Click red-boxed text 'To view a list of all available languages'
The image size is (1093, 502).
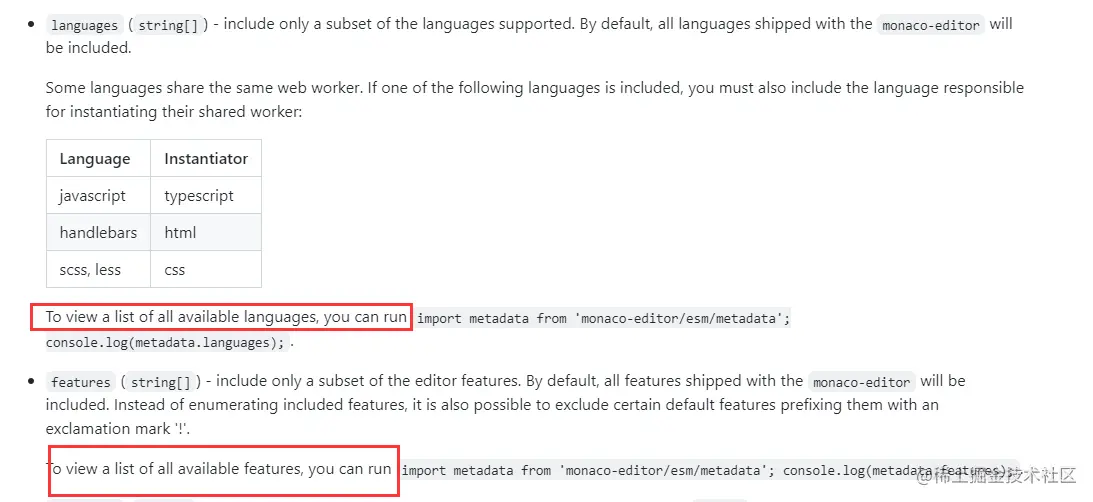pyautogui.click(x=226, y=317)
